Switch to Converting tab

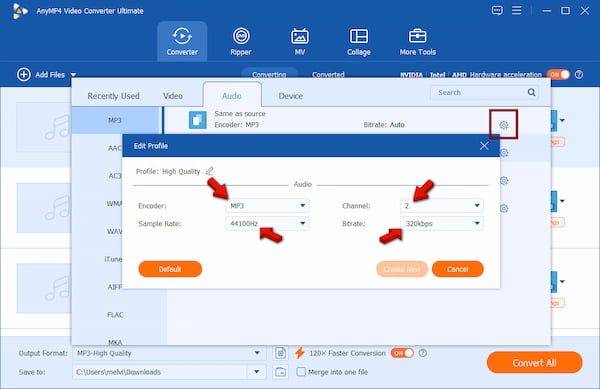click(269, 74)
